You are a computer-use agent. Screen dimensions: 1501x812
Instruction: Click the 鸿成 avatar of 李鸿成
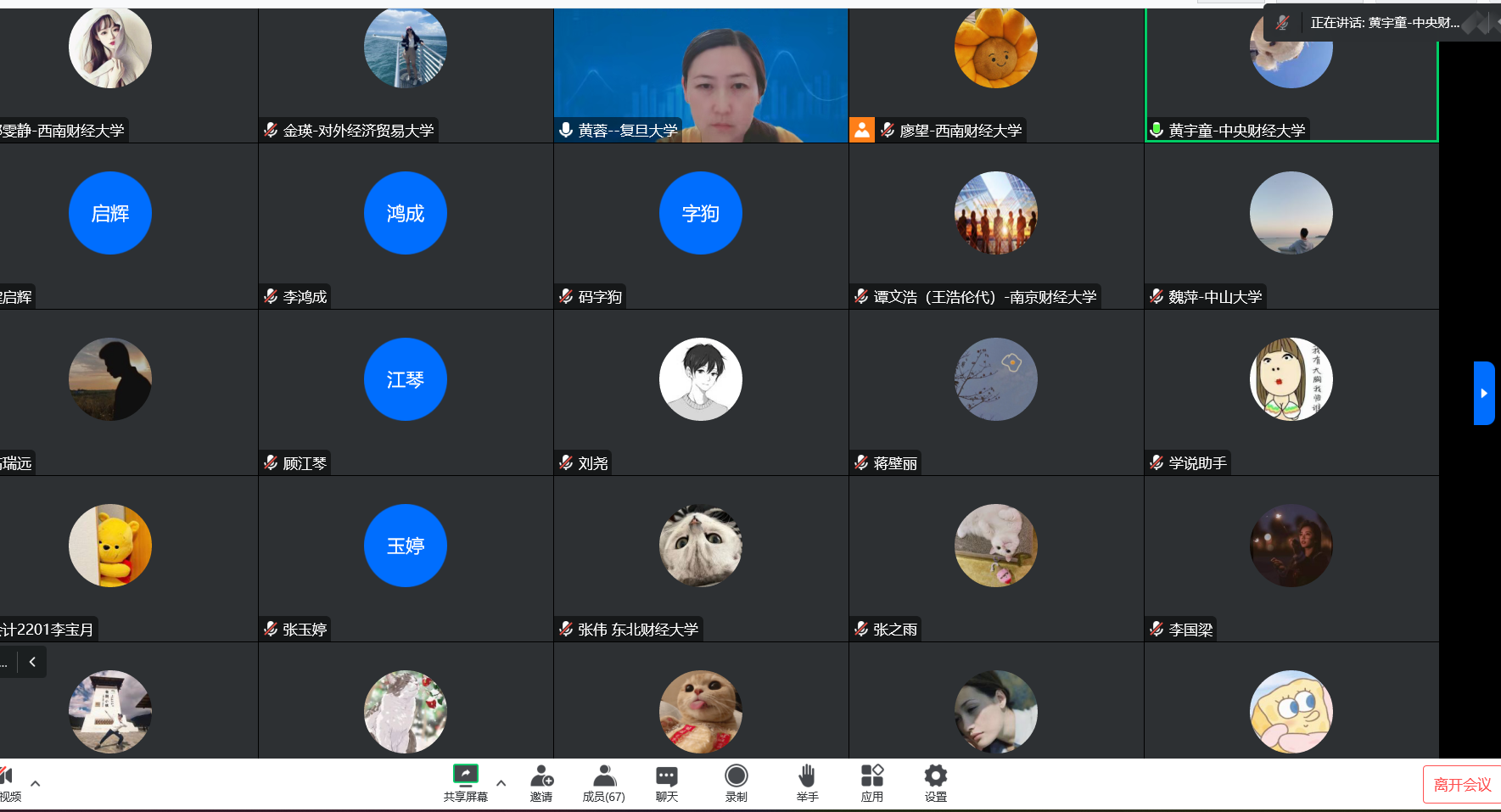point(406,213)
